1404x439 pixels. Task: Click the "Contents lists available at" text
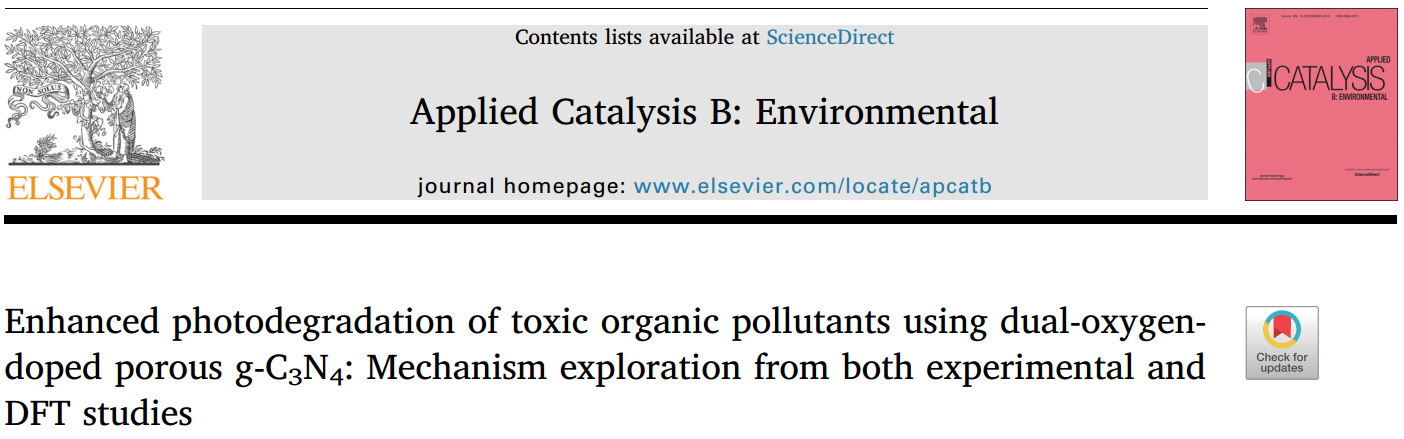[637, 38]
